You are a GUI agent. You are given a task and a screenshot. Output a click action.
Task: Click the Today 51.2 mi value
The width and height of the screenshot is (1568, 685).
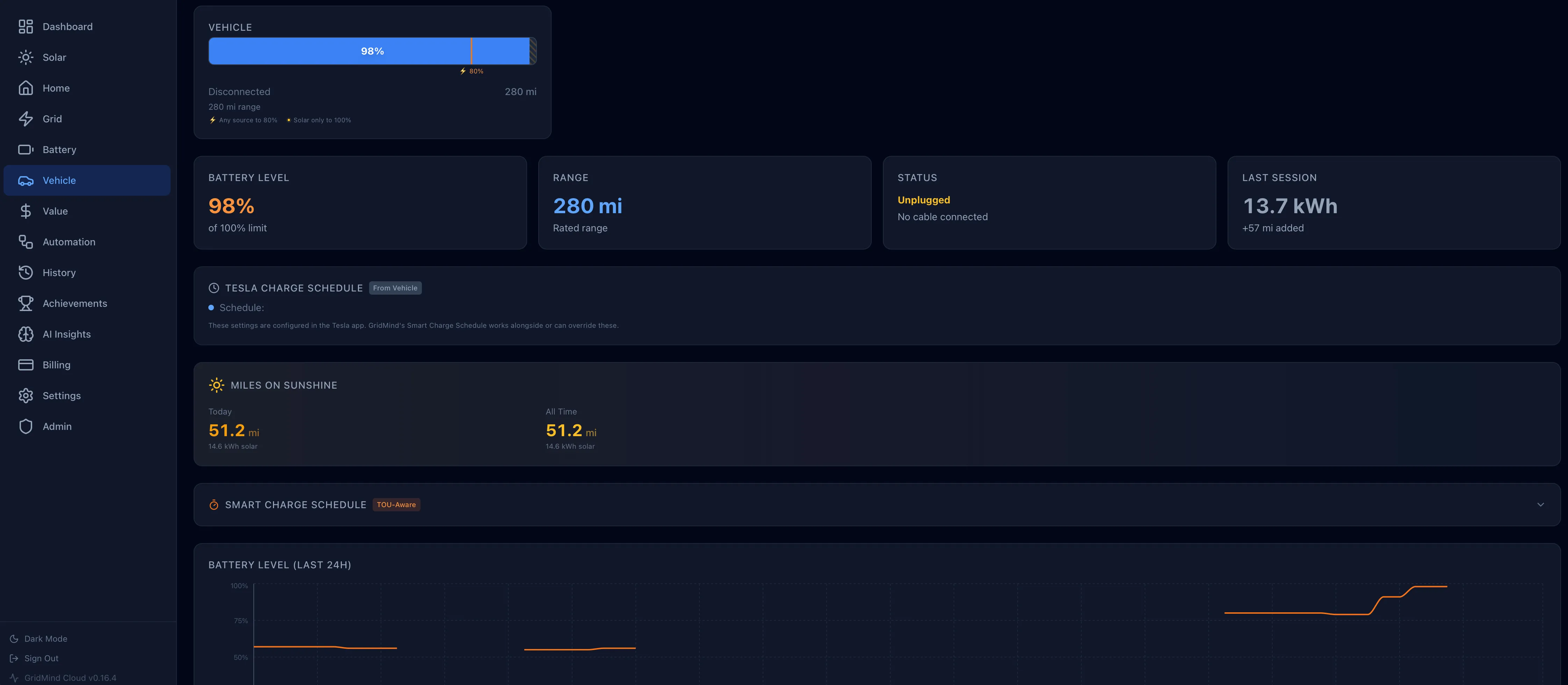(x=234, y=431)
